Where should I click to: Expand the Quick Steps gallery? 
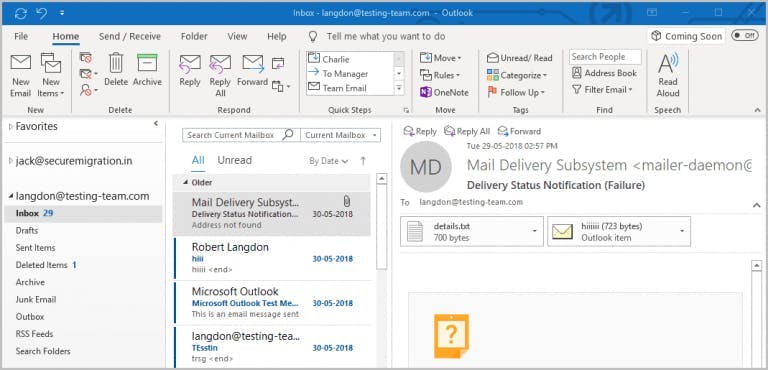(399, 88)
